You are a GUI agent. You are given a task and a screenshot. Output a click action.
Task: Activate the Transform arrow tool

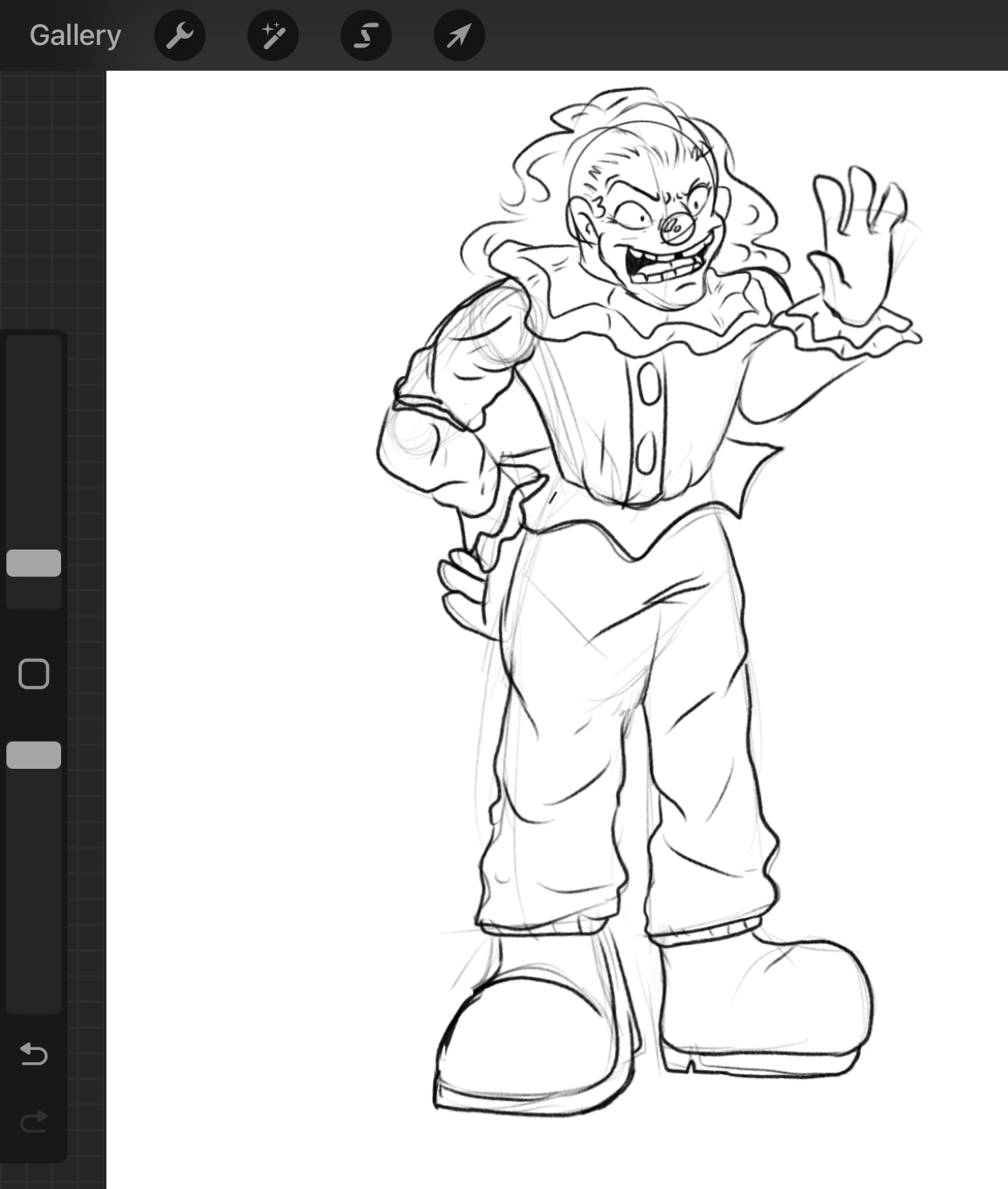[459, 35]
